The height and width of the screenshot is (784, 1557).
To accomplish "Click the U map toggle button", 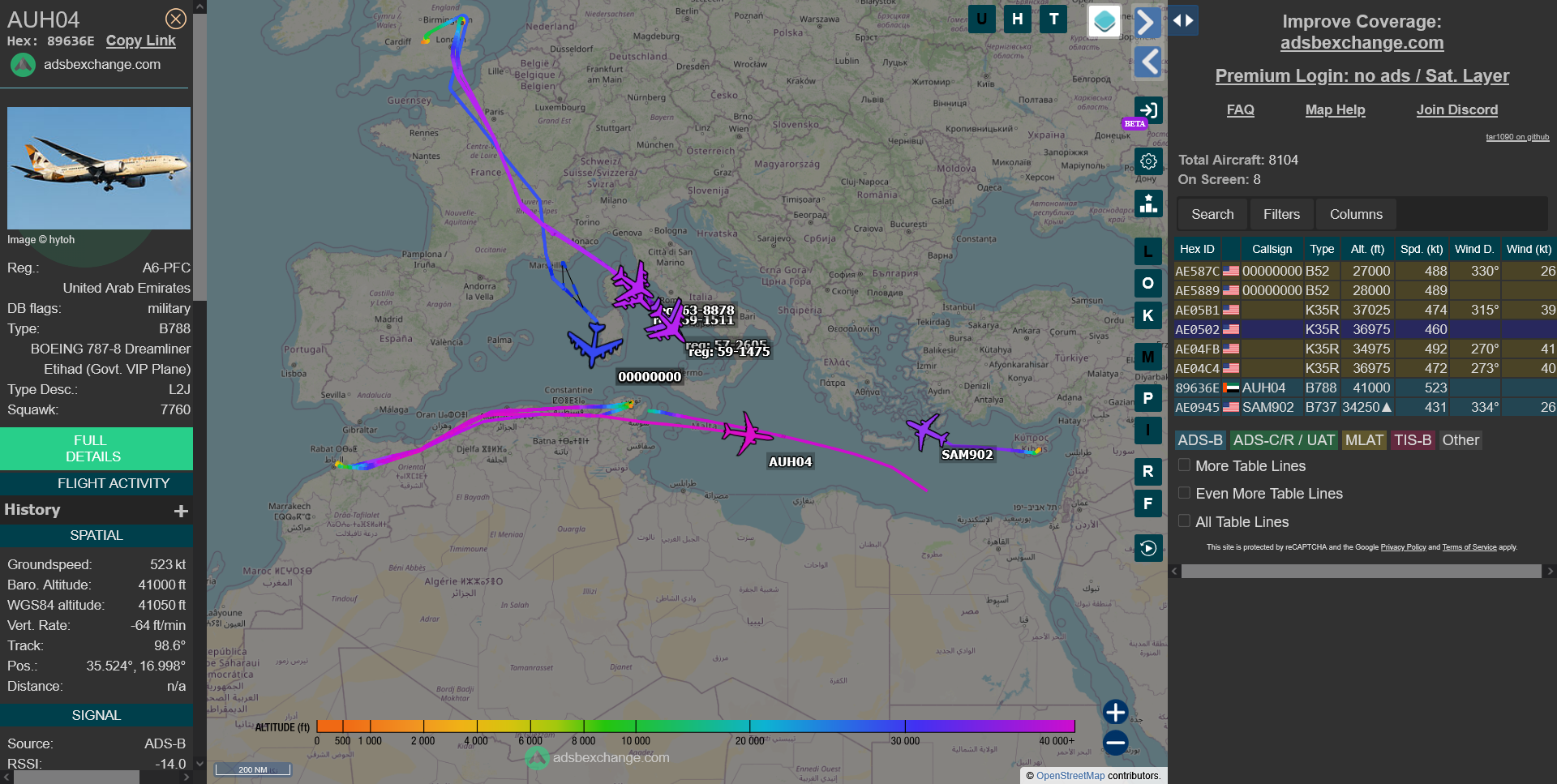I will click(982, 19).
